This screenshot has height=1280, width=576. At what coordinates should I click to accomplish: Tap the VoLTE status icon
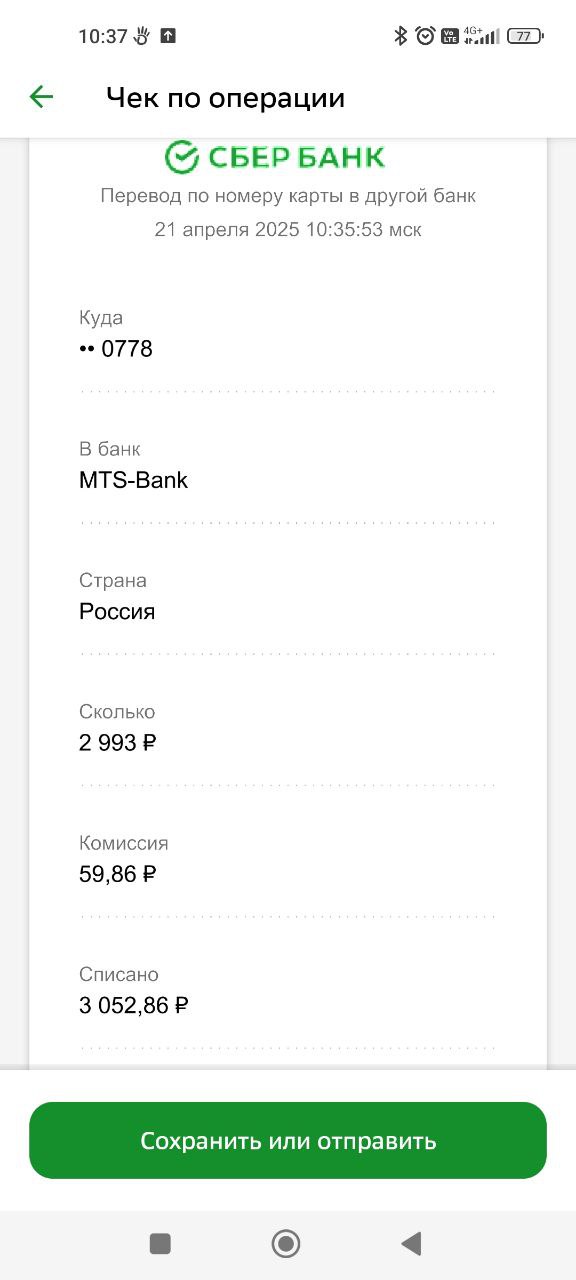[450, 36]
